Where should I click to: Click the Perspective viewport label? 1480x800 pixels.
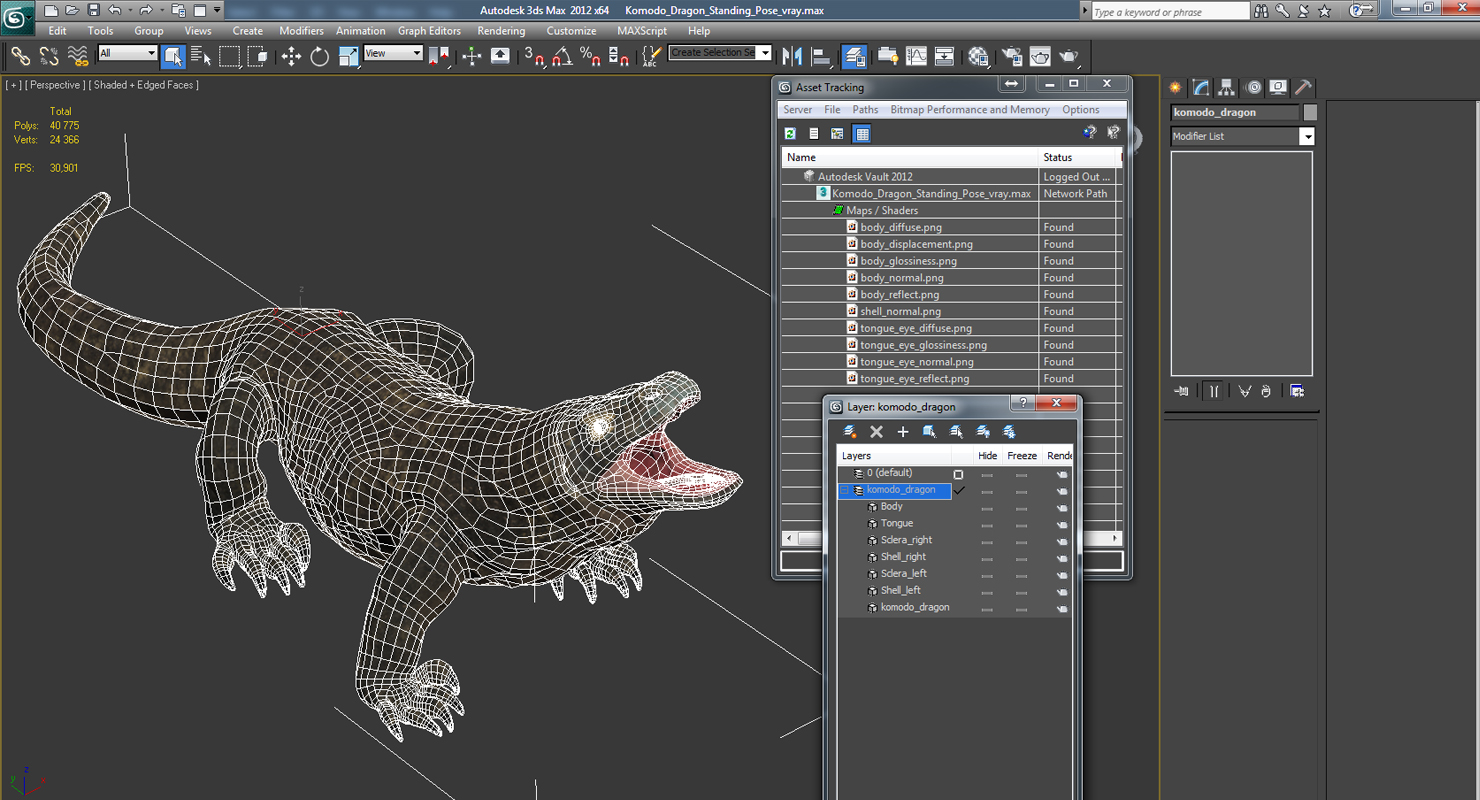55,85
